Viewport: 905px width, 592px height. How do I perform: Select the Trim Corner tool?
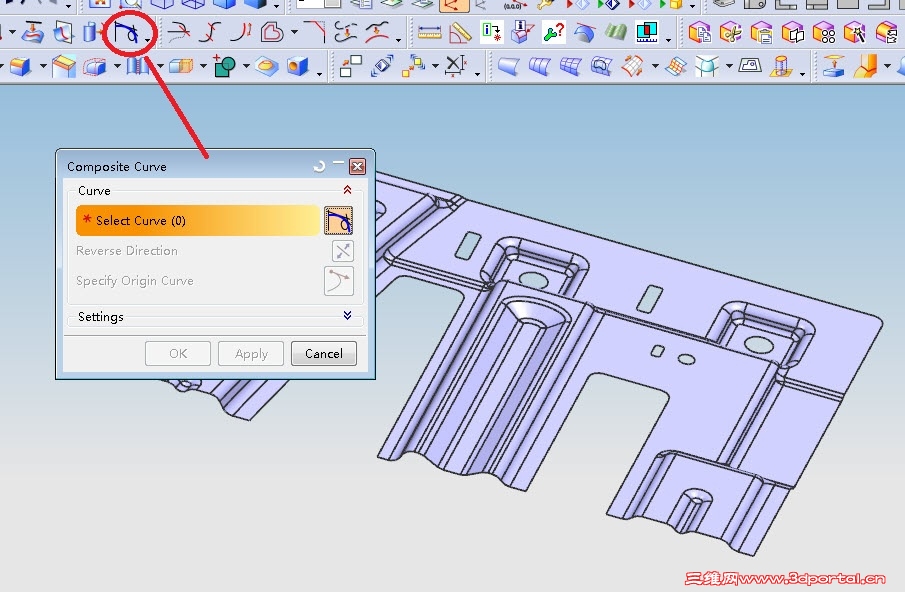210,32
